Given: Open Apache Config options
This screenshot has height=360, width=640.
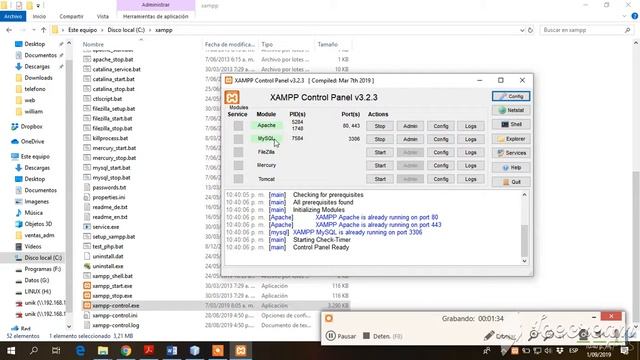Looking at the screenshot, I should [441, 126].
